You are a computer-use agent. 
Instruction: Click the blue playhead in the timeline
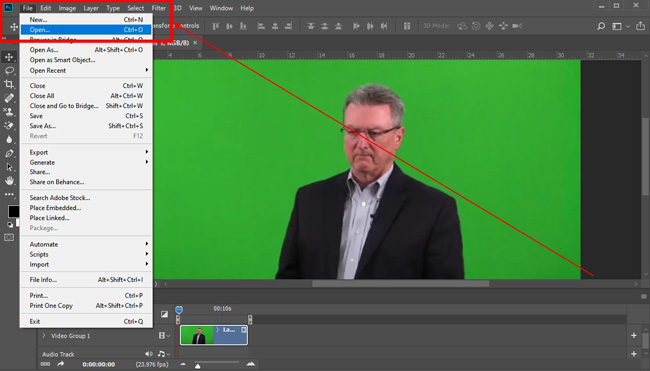pos(179,310)
